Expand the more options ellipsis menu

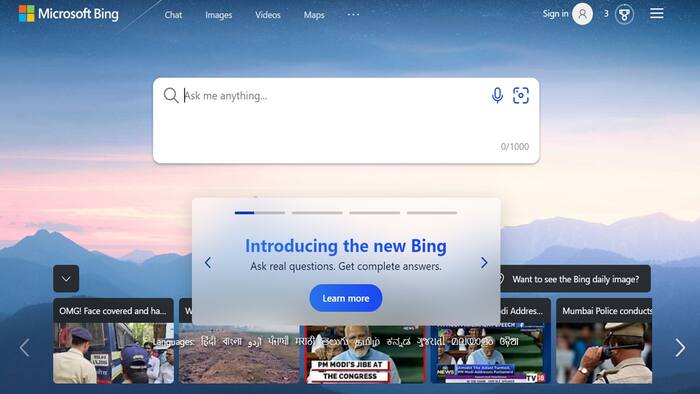click(353, 14)
